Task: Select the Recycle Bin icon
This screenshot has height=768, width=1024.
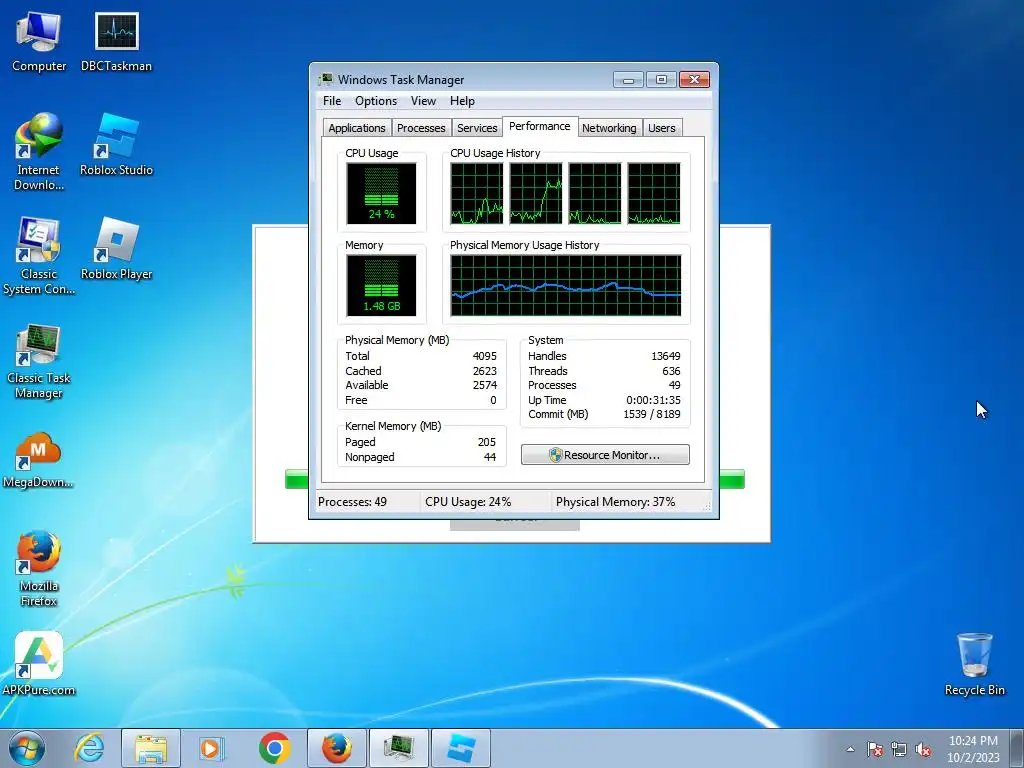Action: (974, 664)
